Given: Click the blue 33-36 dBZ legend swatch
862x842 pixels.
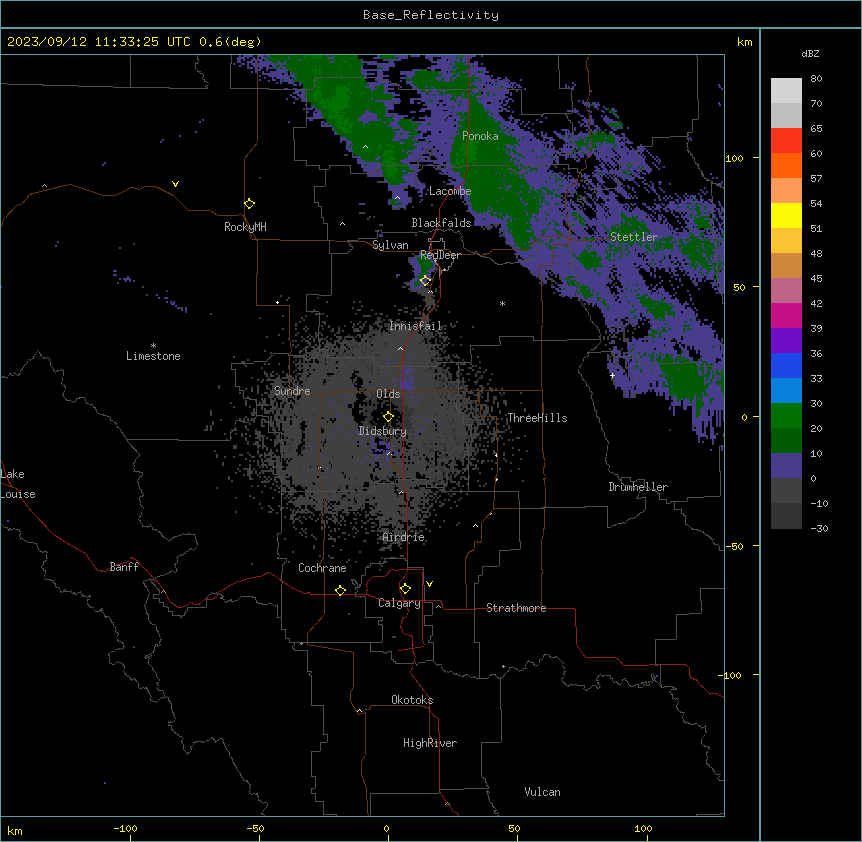Looking at the screenshot, I should pyautogui.click(x=786, y=366).
